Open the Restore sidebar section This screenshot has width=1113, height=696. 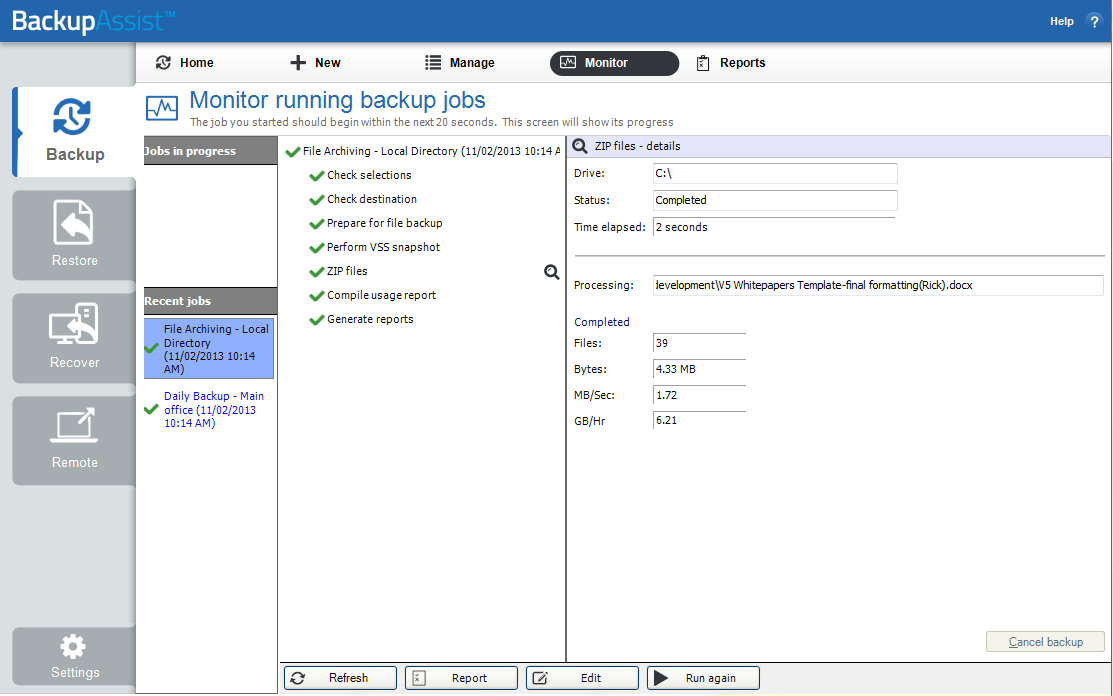(x=75, y=235)
